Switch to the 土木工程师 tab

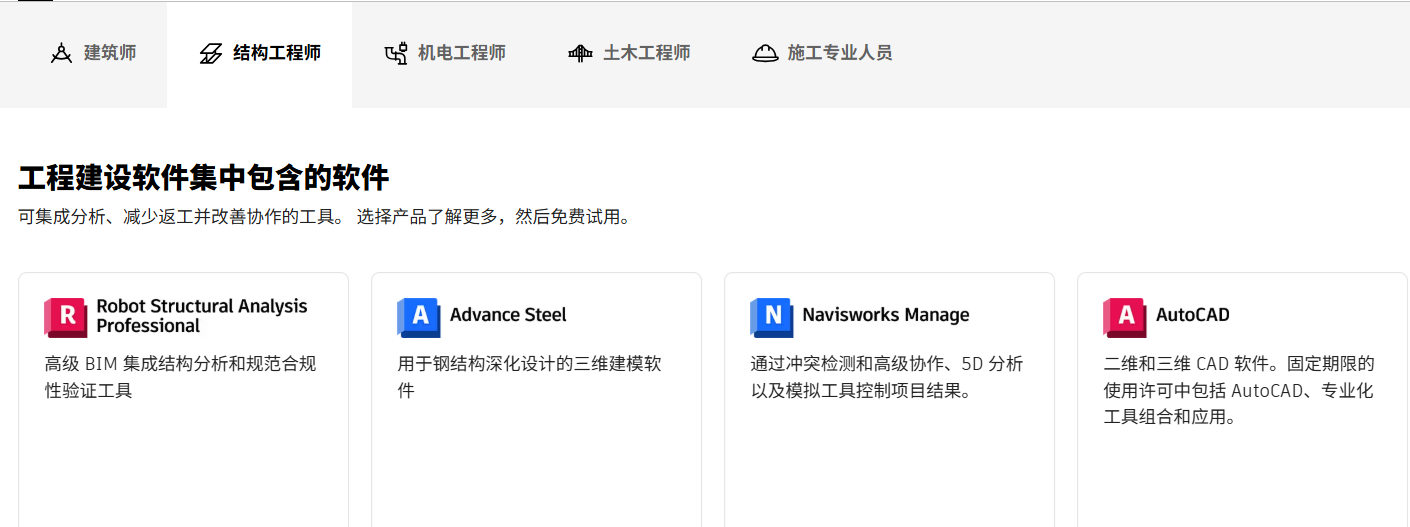[647, 53]
